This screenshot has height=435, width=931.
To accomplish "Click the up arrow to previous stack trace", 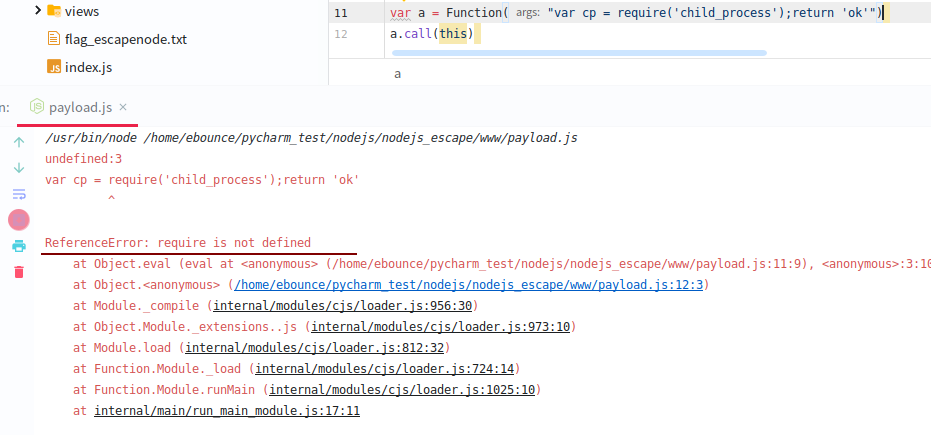I will 18,142.
